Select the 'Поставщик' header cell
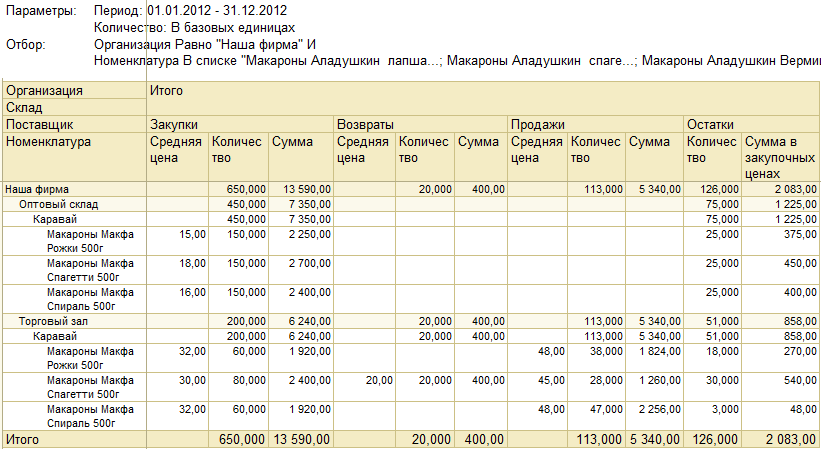The width and height of the screenshot is (821, 449). [x=74, y=125]
